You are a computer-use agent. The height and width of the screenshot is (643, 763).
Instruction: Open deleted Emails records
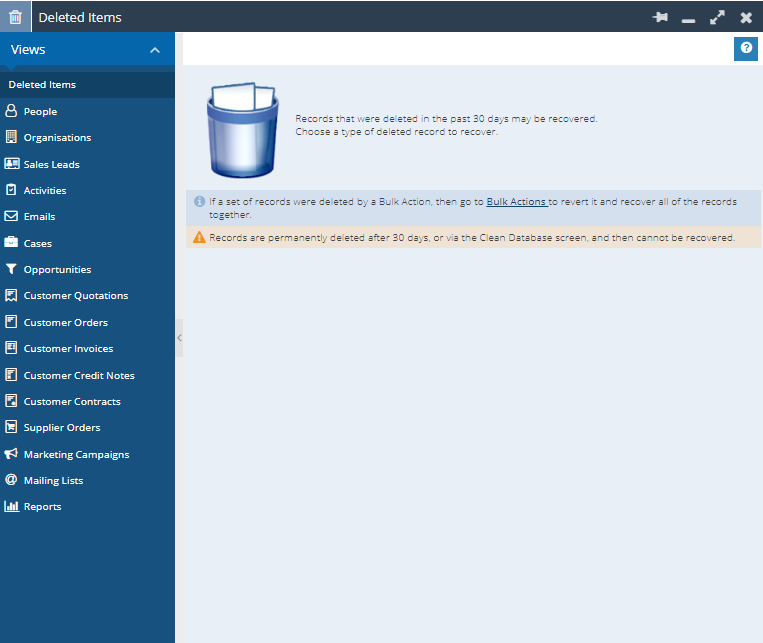coord(39,217)
